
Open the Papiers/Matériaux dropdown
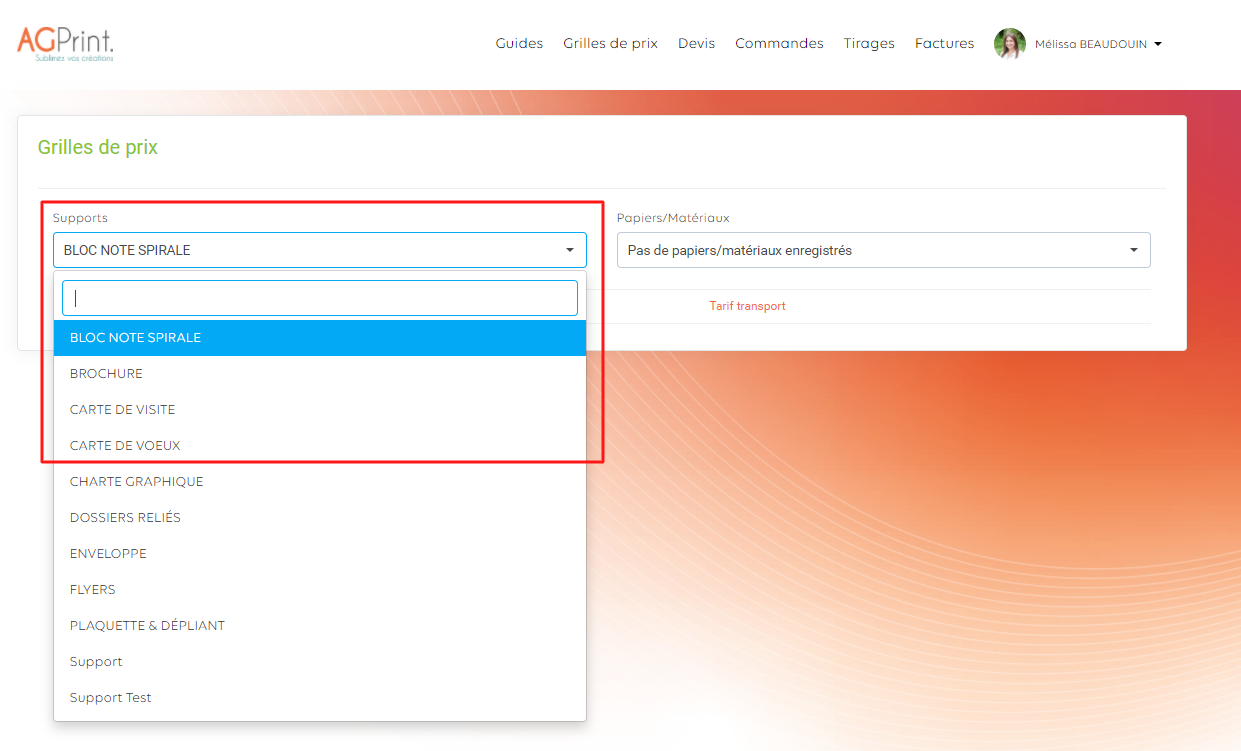click(x=883, y=250)
